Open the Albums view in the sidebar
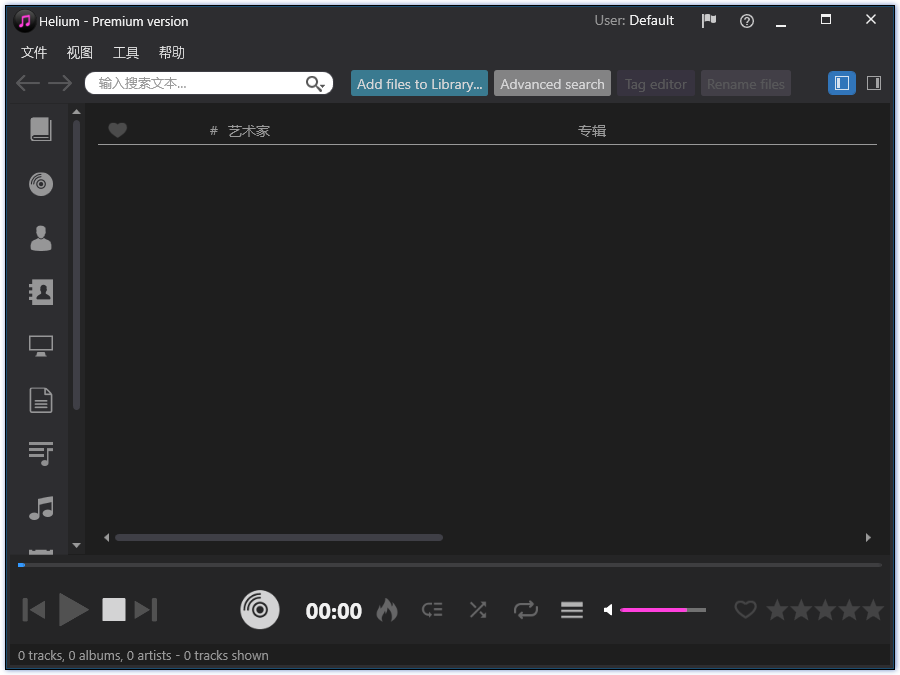This screenshot has width=900, height=675. click(40, 184)
